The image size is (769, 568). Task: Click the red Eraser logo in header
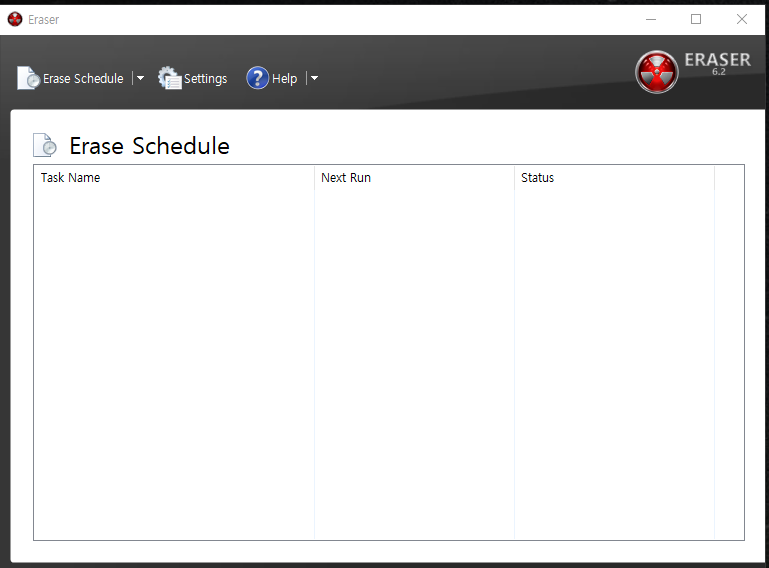(x=657, y=72)
